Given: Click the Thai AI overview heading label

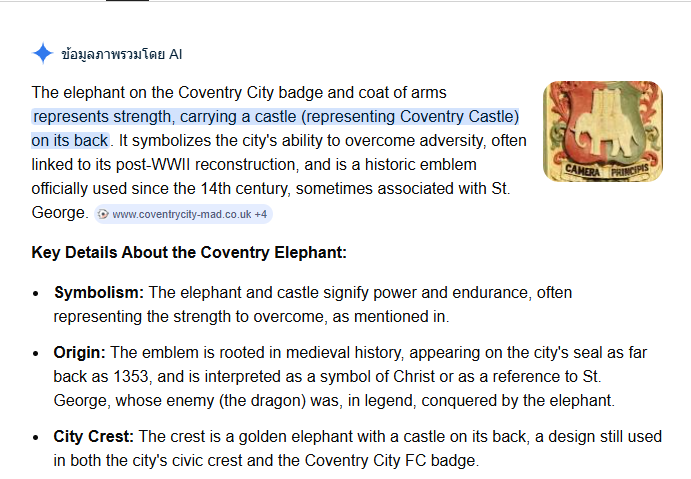Looking at the screenshot, I should (121, 54).
